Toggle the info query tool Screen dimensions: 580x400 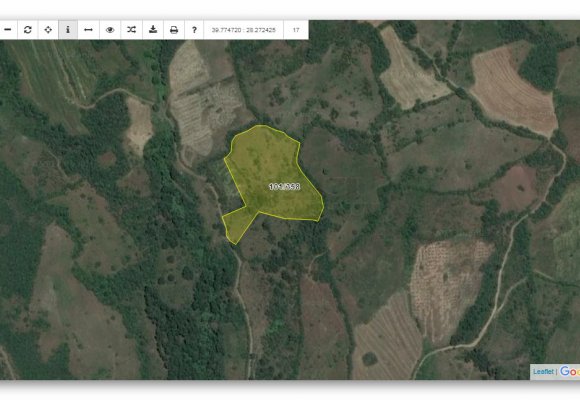click(68, 30)
